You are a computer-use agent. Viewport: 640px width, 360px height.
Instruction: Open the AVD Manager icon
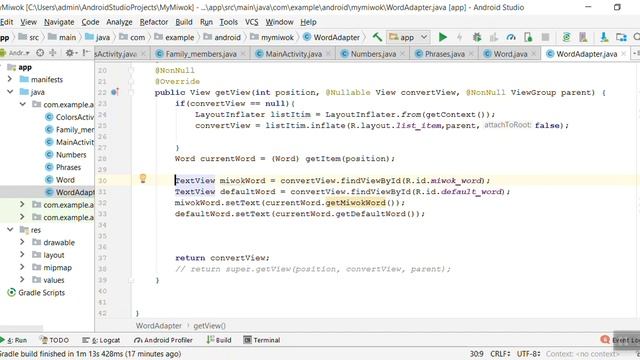tap(583, 37)
